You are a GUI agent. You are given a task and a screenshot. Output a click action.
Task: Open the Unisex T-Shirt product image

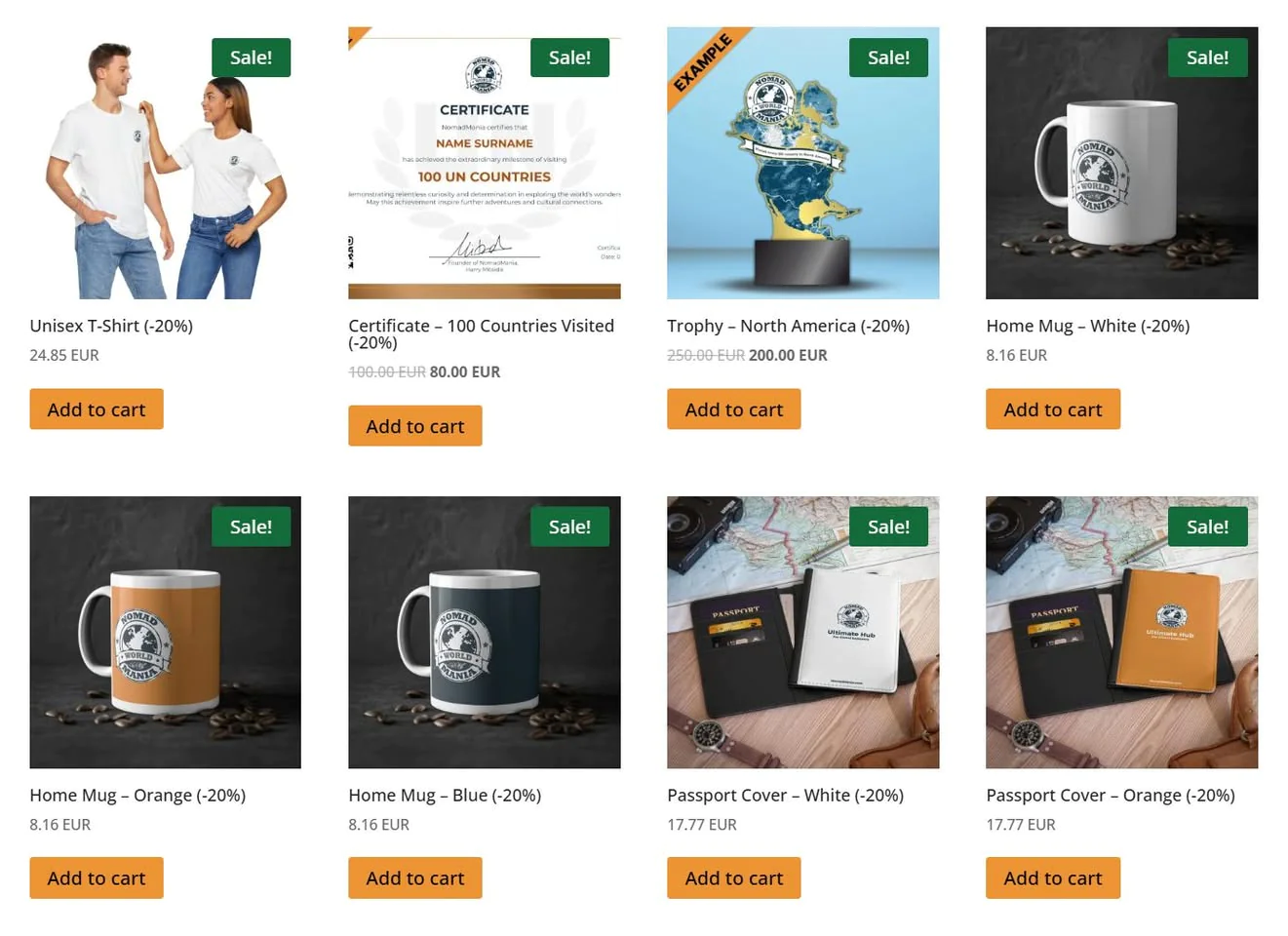click(165, 163)
